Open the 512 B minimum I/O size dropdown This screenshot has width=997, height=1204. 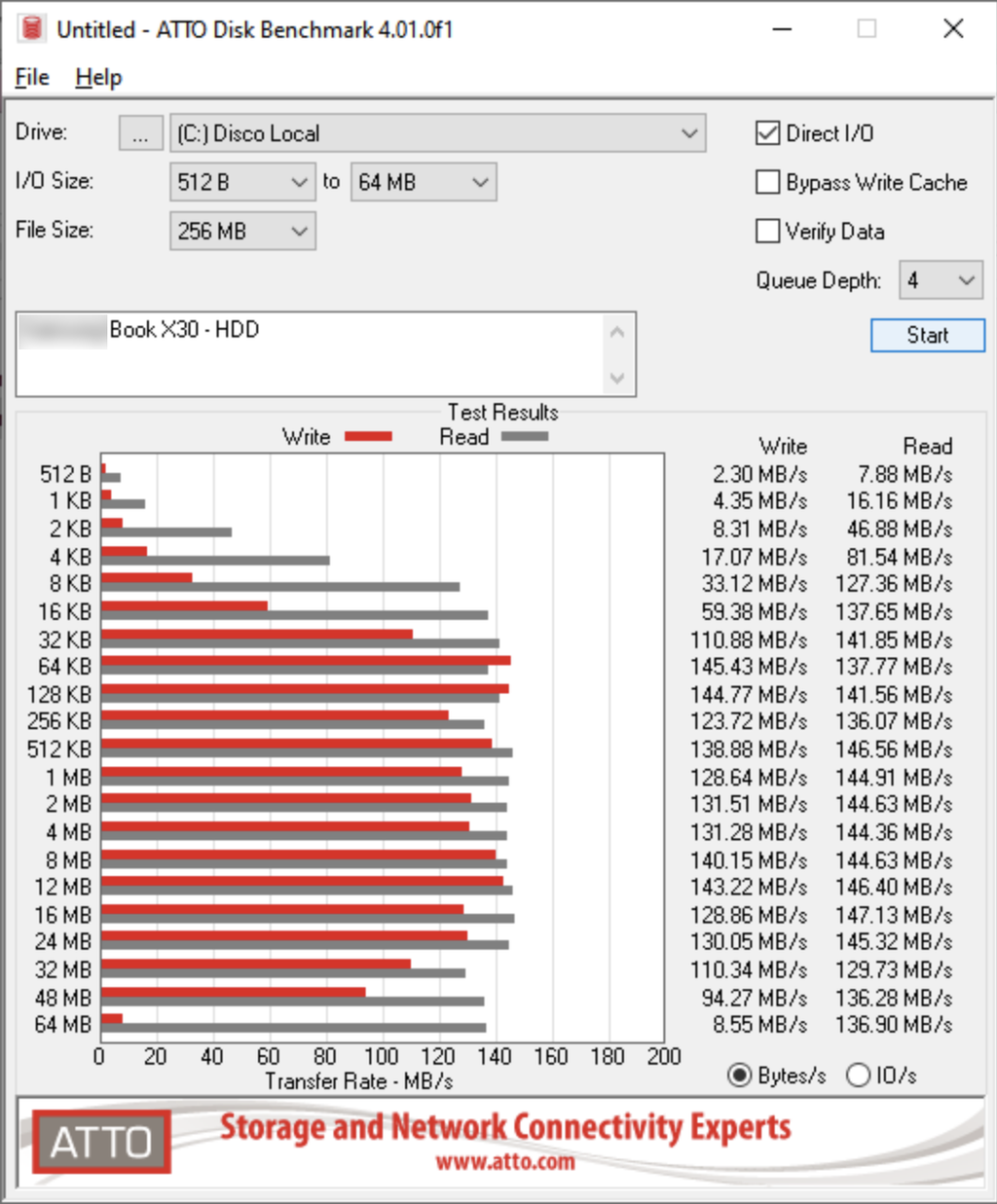pyautogui.click(x=242, y=182)
